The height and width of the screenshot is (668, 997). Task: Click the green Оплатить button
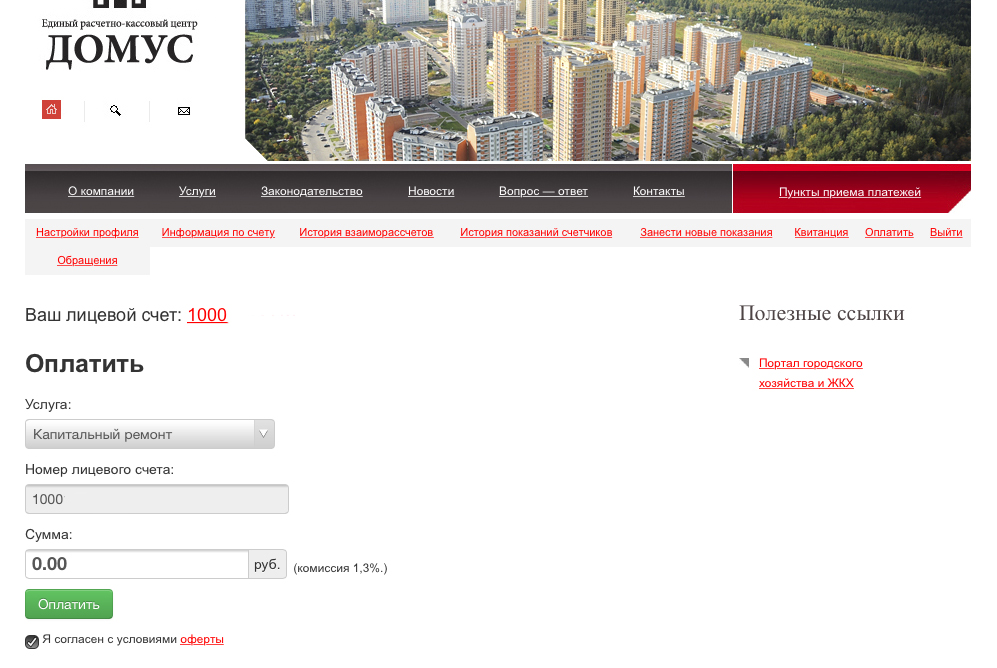(x=69, y=604)
